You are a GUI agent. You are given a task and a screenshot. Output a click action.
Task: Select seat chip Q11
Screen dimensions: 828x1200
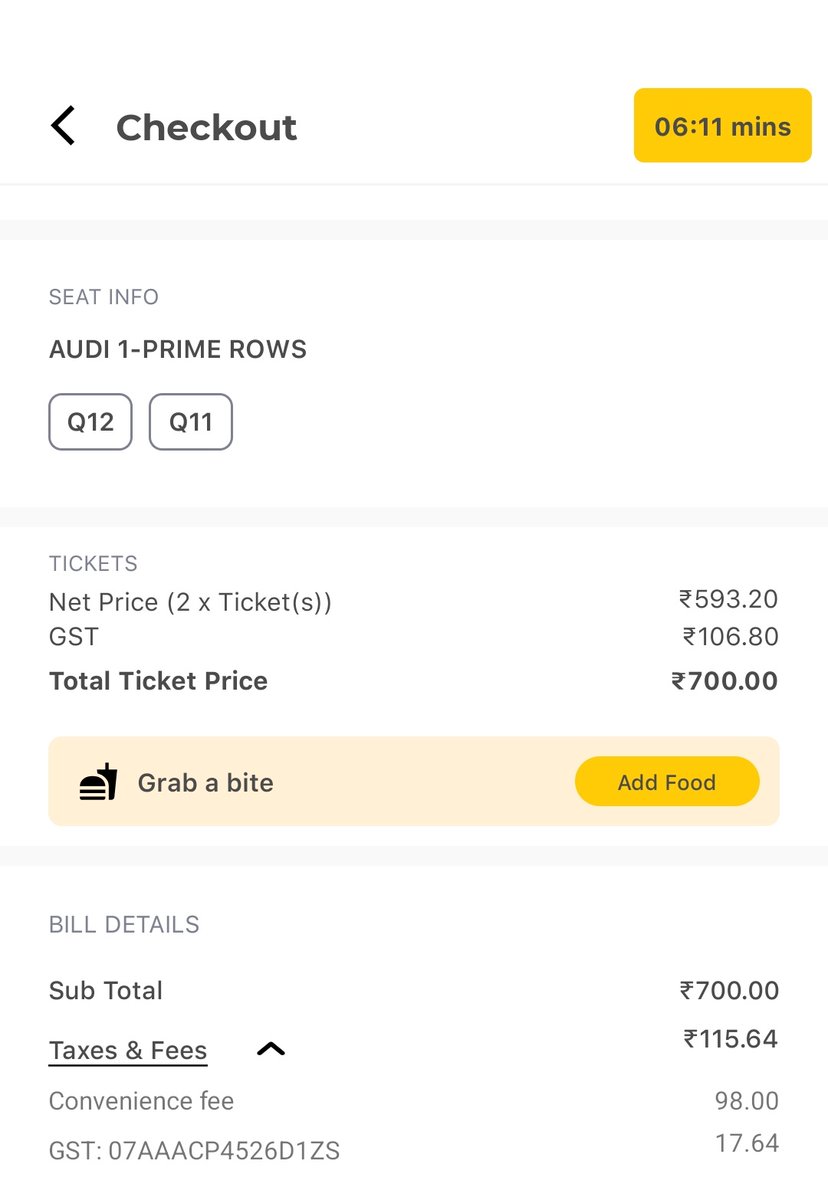[191, 422]
